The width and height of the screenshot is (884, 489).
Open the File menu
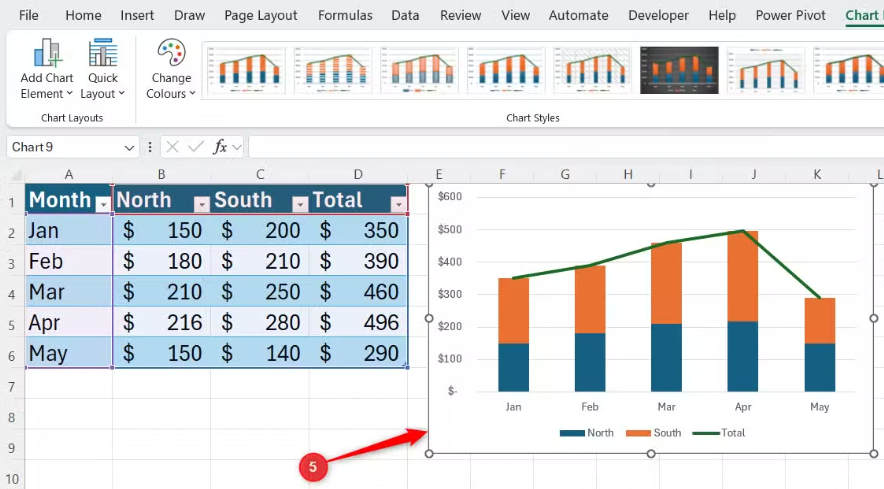pyautogui.click(x=29, y=15)
